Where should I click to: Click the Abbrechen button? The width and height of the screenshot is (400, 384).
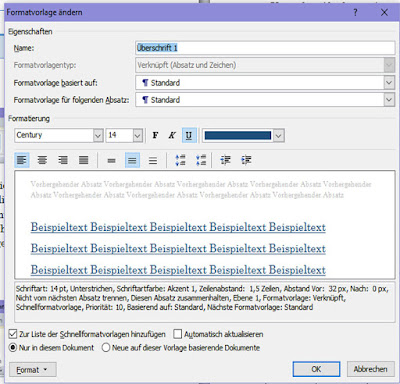click(x=370, y=369)
